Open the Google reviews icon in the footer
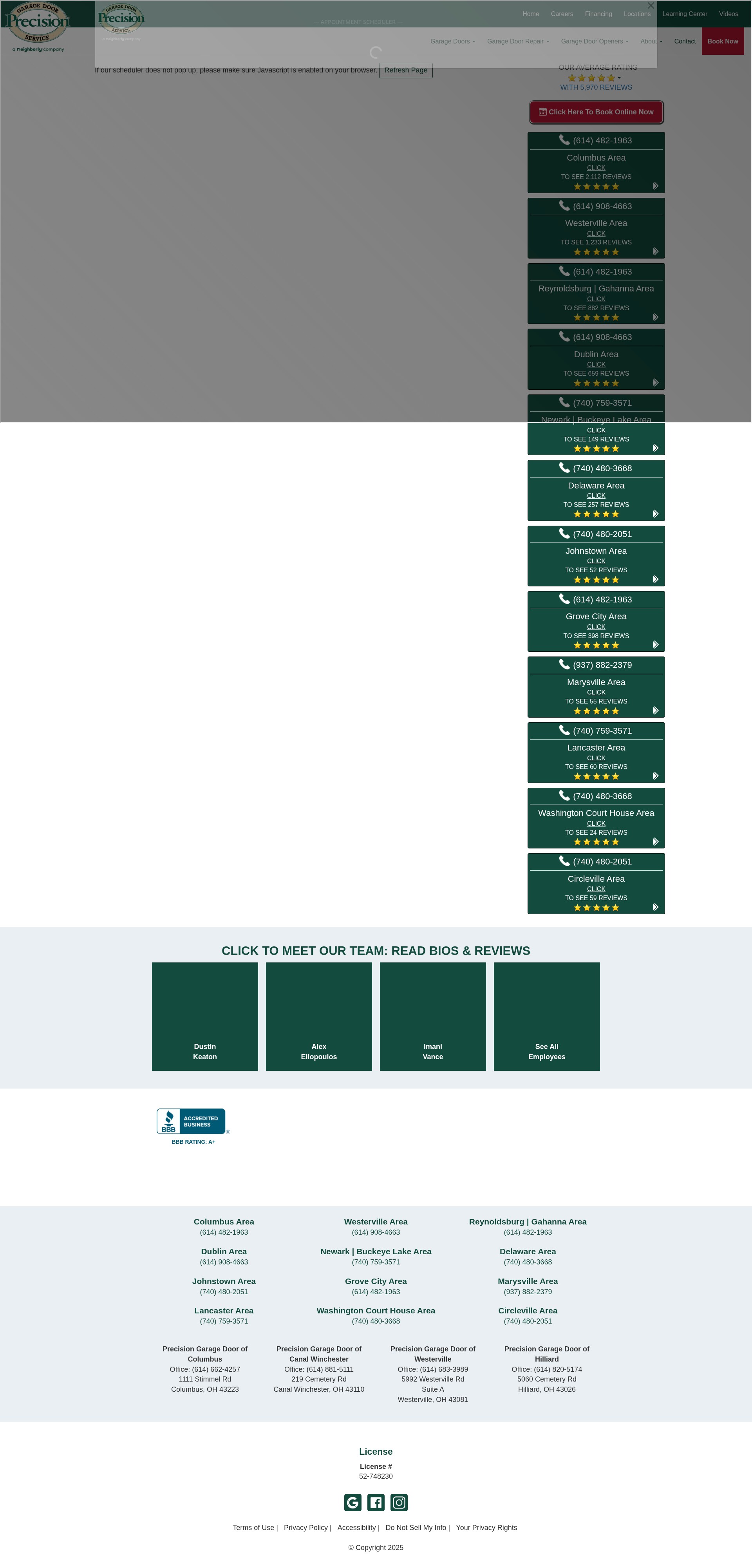The width and height of the screenshot is (752, 1568). click(x=353, y=1502)
